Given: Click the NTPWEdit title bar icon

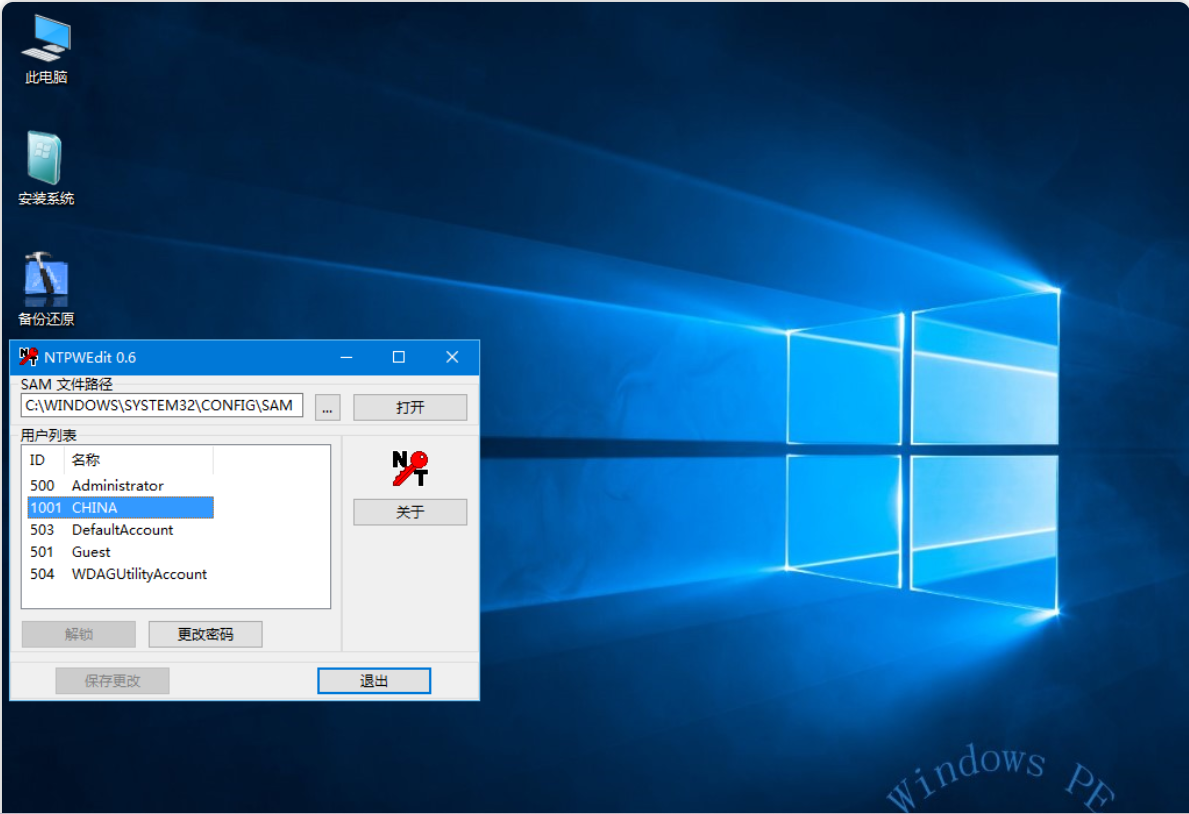Looking at the screenshot, I should pyautogui.click(x=28, y=357).
